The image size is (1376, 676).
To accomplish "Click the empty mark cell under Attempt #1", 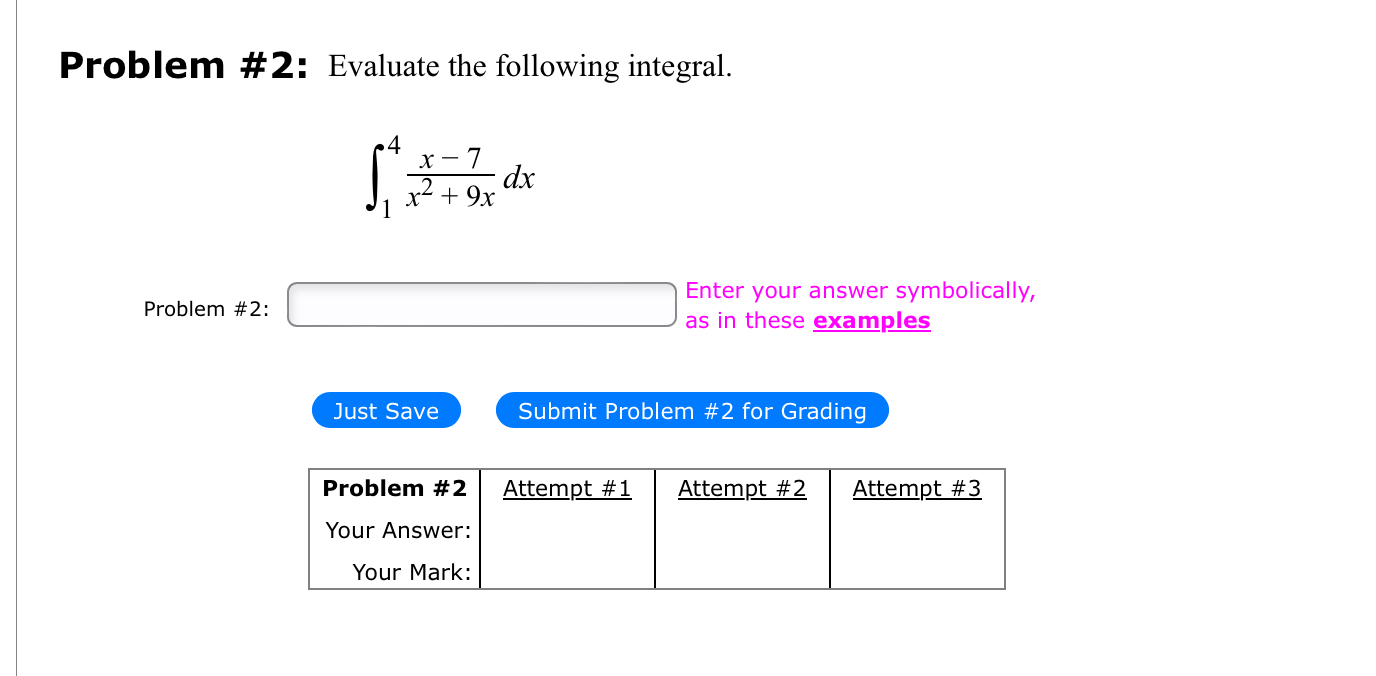I will click(567, 571).
